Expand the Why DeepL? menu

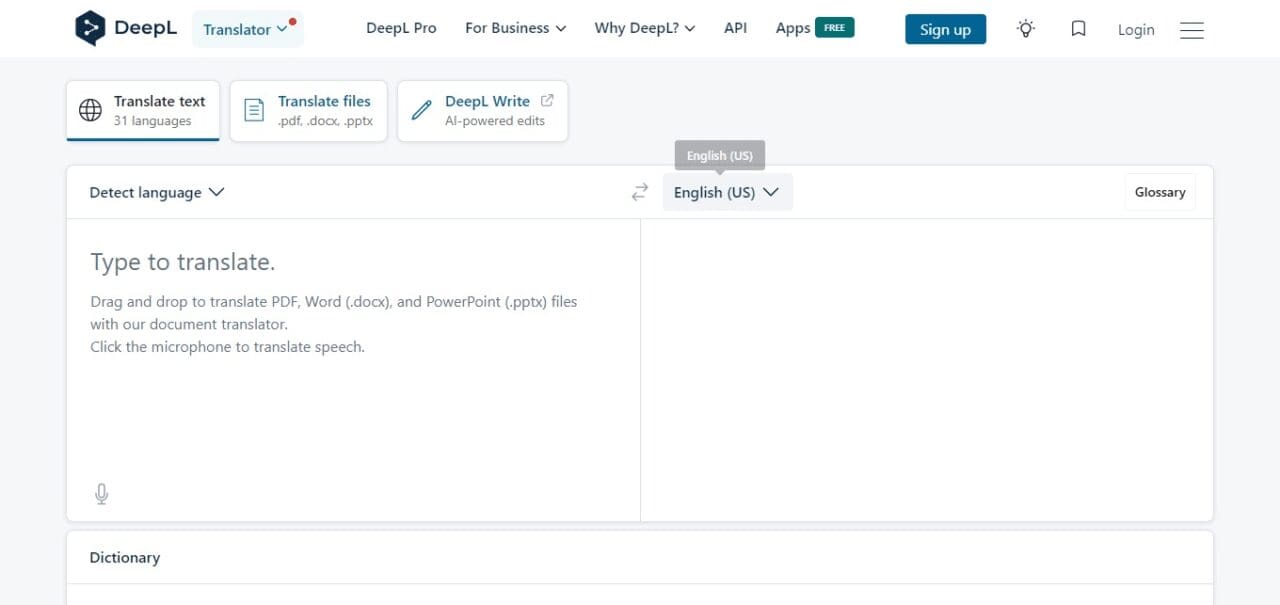644,28
